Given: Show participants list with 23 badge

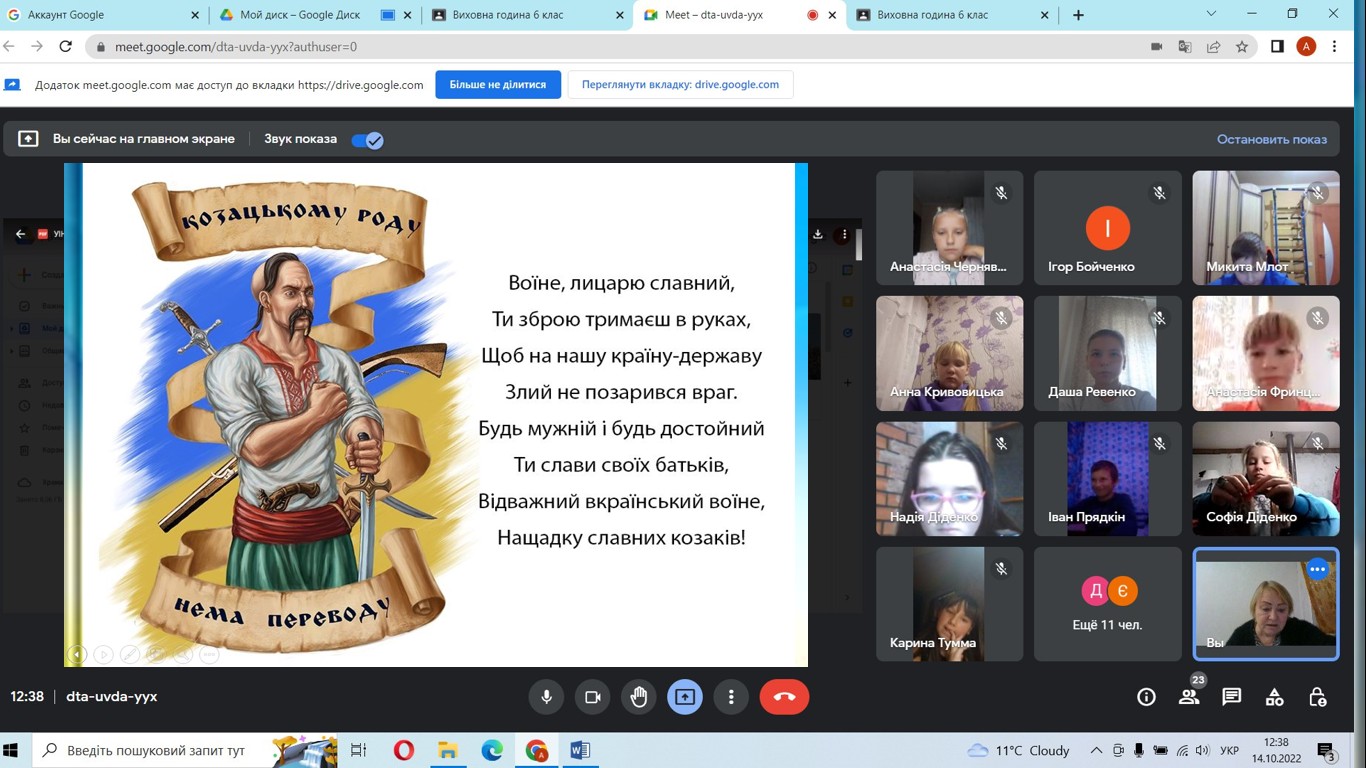Looking at the screenshot, I should pos(1189,697).
